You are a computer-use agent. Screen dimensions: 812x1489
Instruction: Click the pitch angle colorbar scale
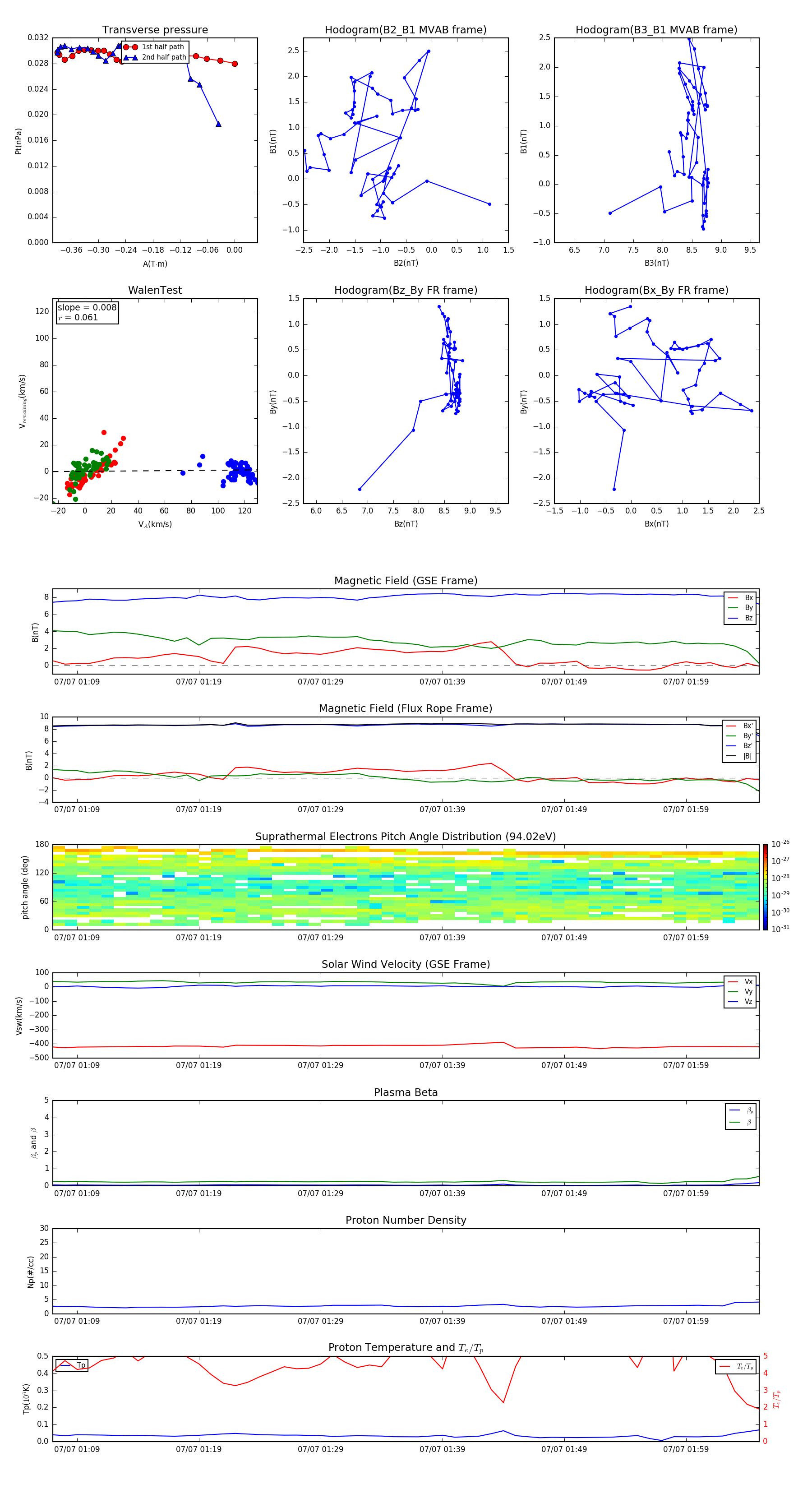pos(765,887)
